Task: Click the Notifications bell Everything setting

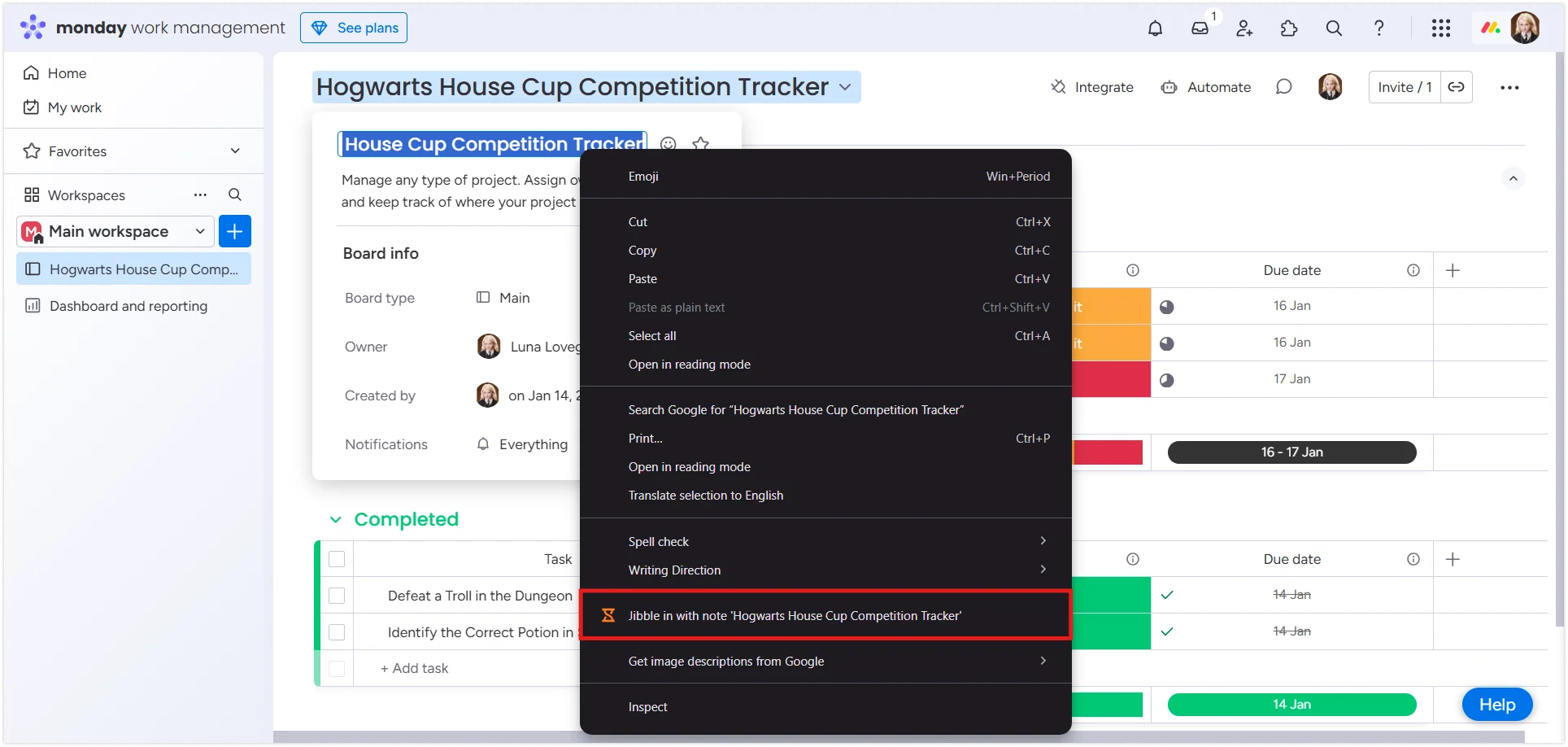Action: point(521,444)
